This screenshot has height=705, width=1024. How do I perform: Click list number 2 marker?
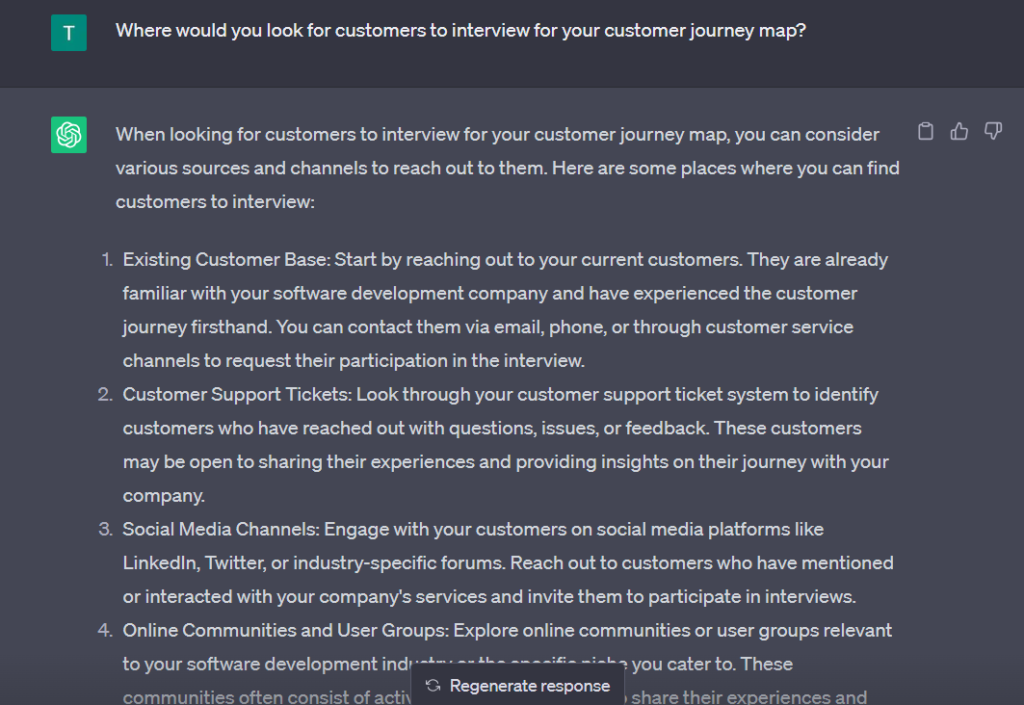pos(105,394)
